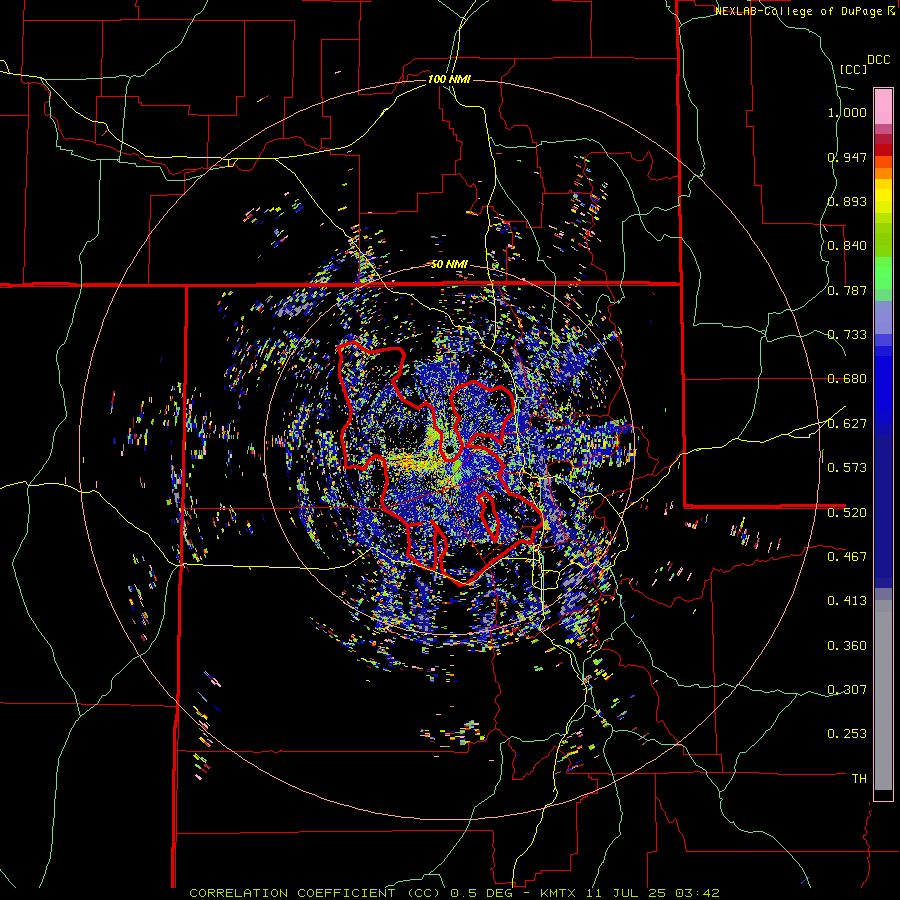Click the 0.787 scale value
Image resolution: width=900 pixels, height=900 pixels.
(847, 290)
